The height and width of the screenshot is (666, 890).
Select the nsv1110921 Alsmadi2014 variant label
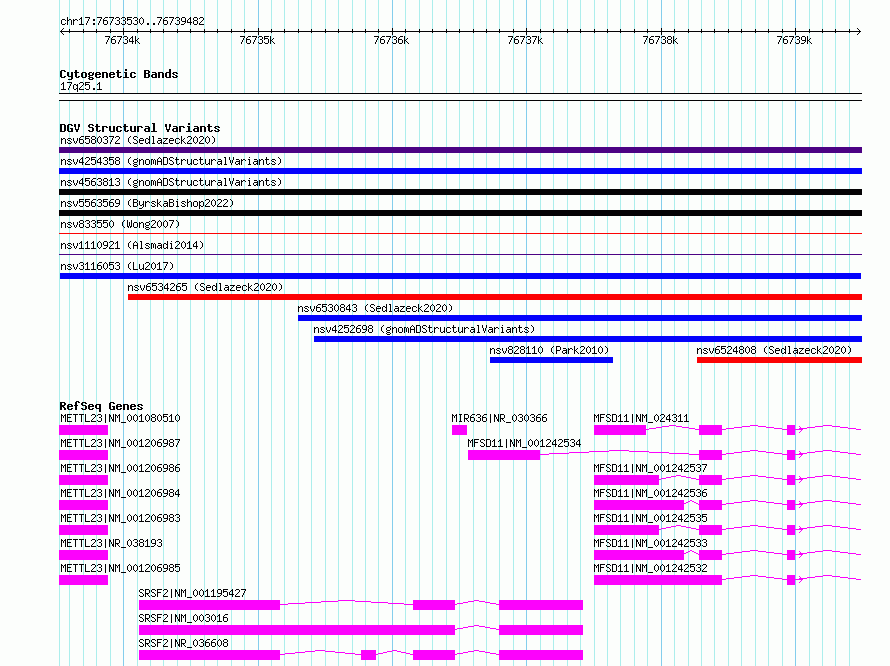[x=132, y=245]
